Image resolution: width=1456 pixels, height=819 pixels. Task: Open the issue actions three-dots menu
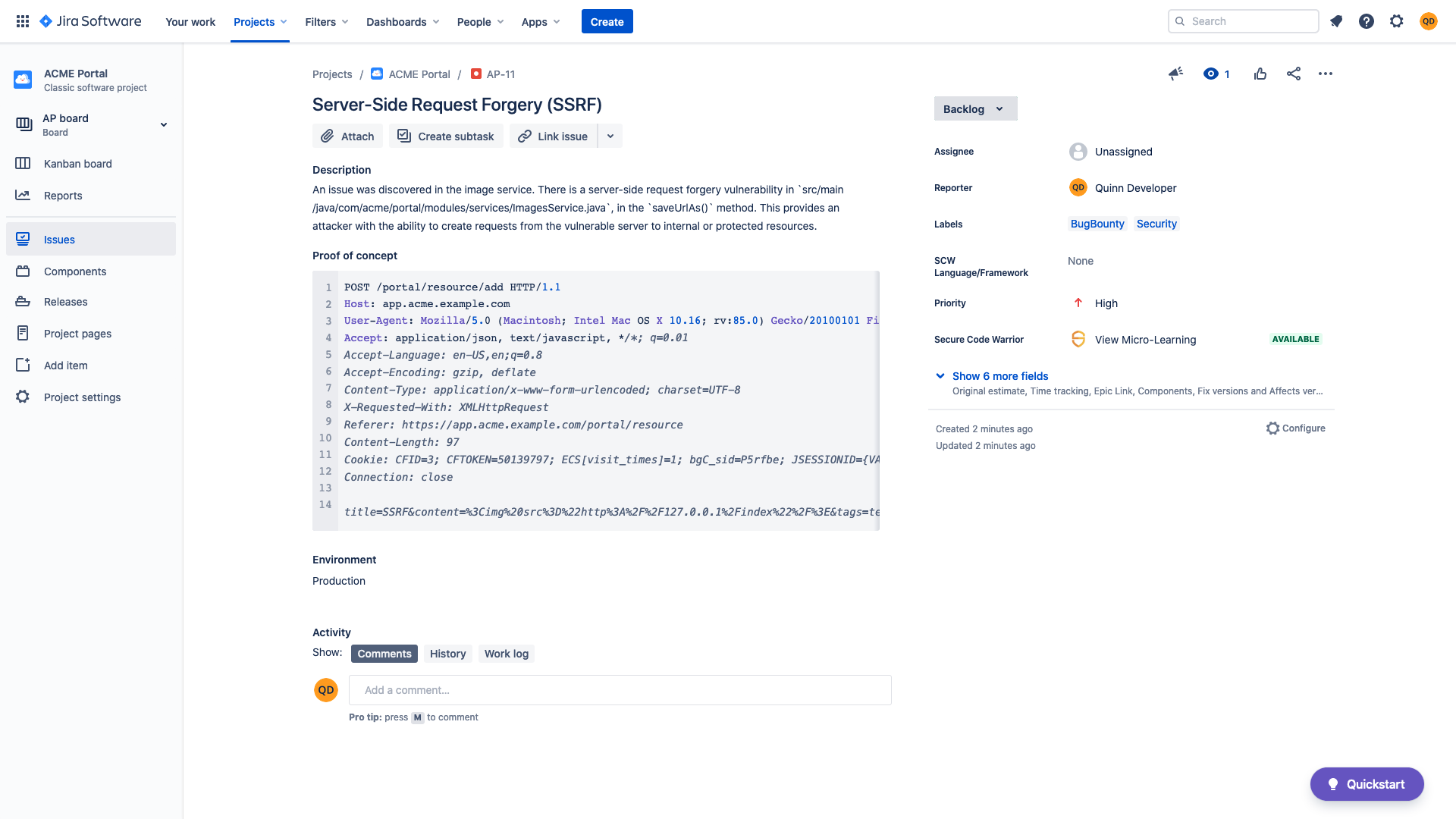click(1326, 74)
